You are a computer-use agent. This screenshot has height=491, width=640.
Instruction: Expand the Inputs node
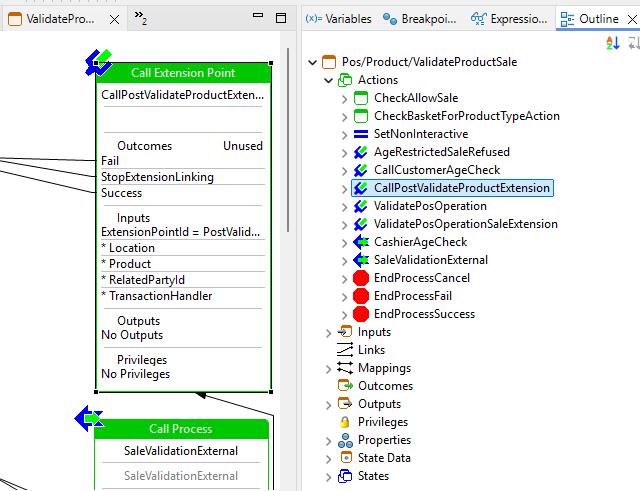tap(329, 333)
